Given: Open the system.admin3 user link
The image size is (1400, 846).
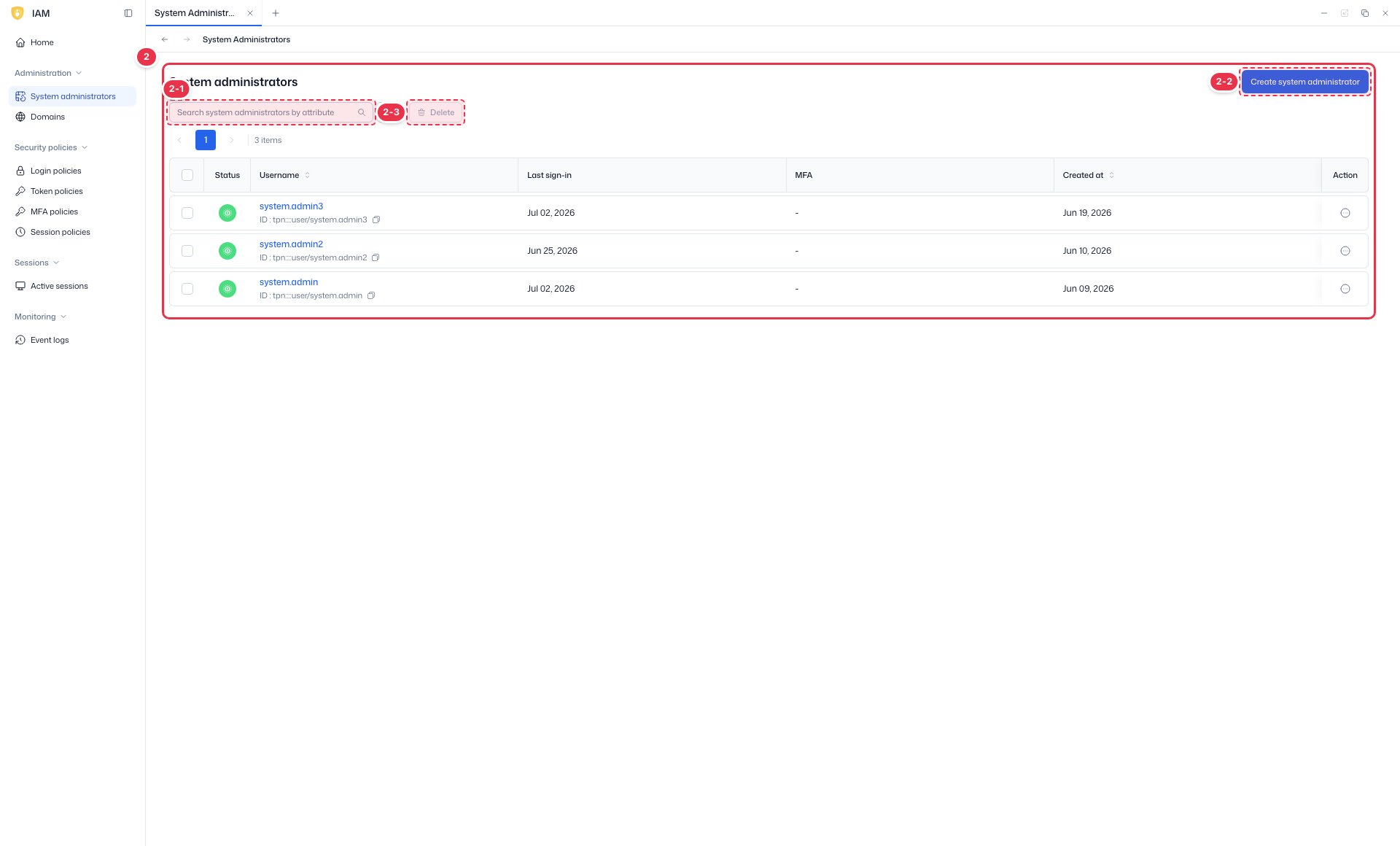Looking at the screenshot, I should 291,206.
